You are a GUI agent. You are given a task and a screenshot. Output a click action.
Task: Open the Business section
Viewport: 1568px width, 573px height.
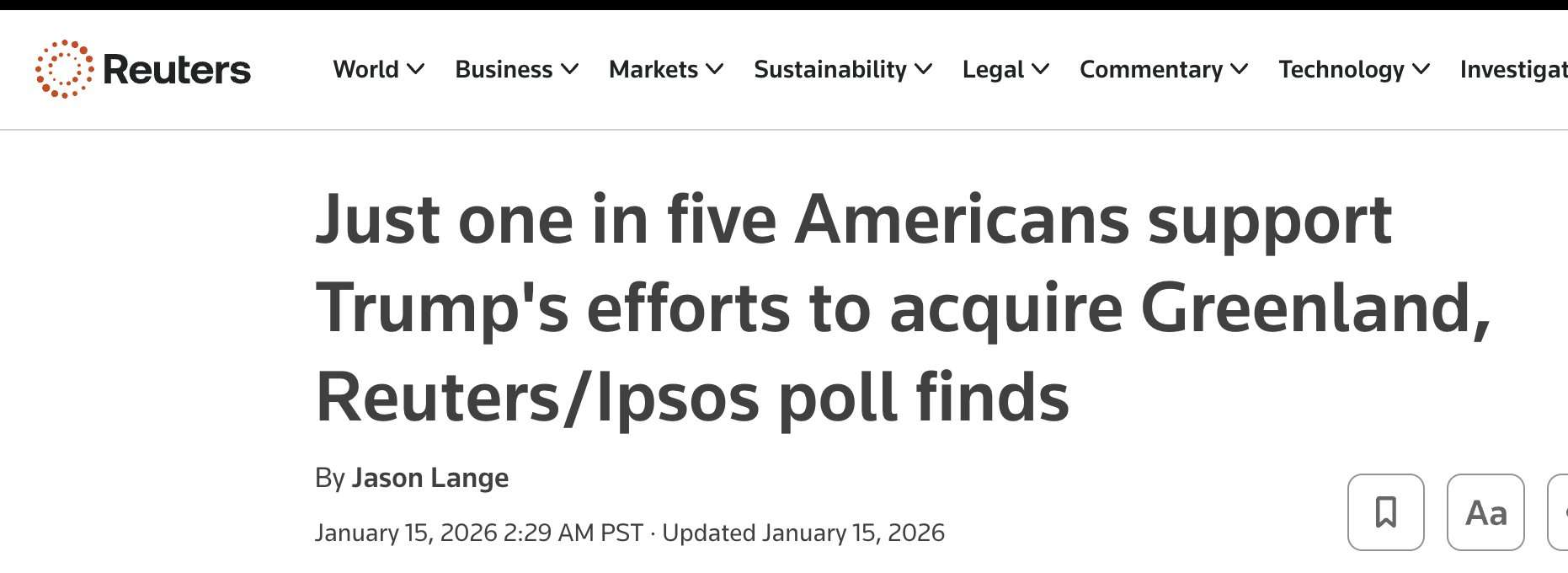(504, 70)
